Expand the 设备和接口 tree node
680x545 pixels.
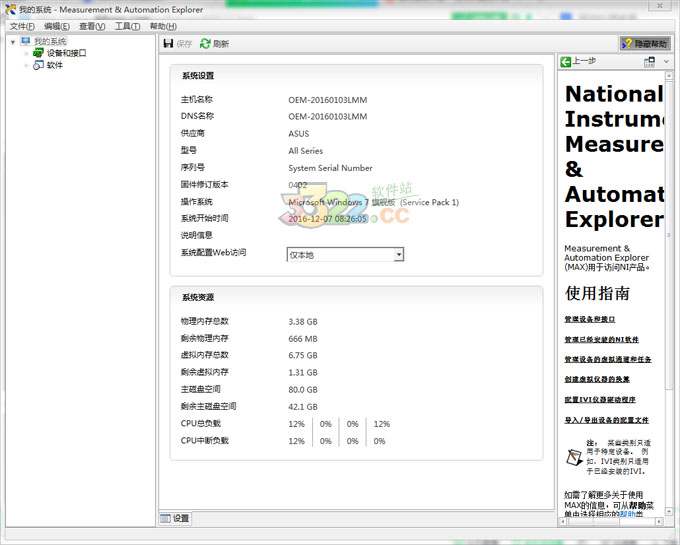(27, 53)
